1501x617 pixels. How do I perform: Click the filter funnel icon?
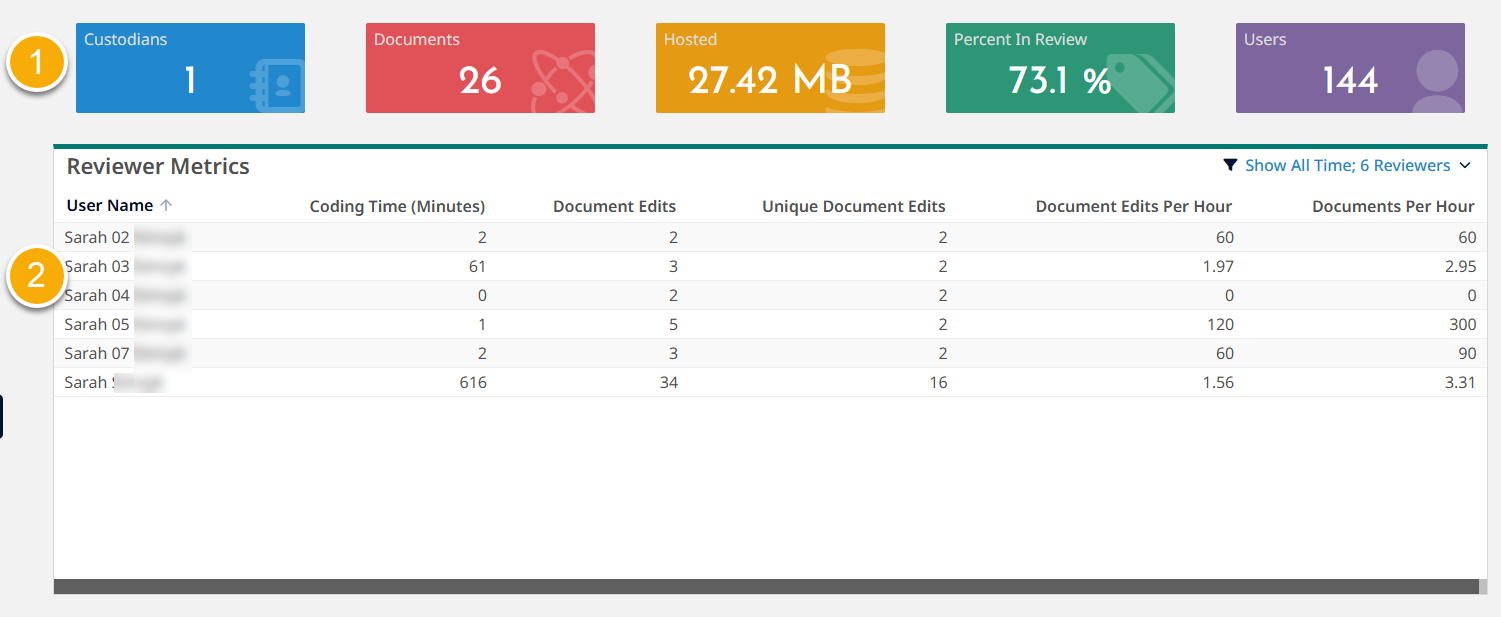point(1230,165)
